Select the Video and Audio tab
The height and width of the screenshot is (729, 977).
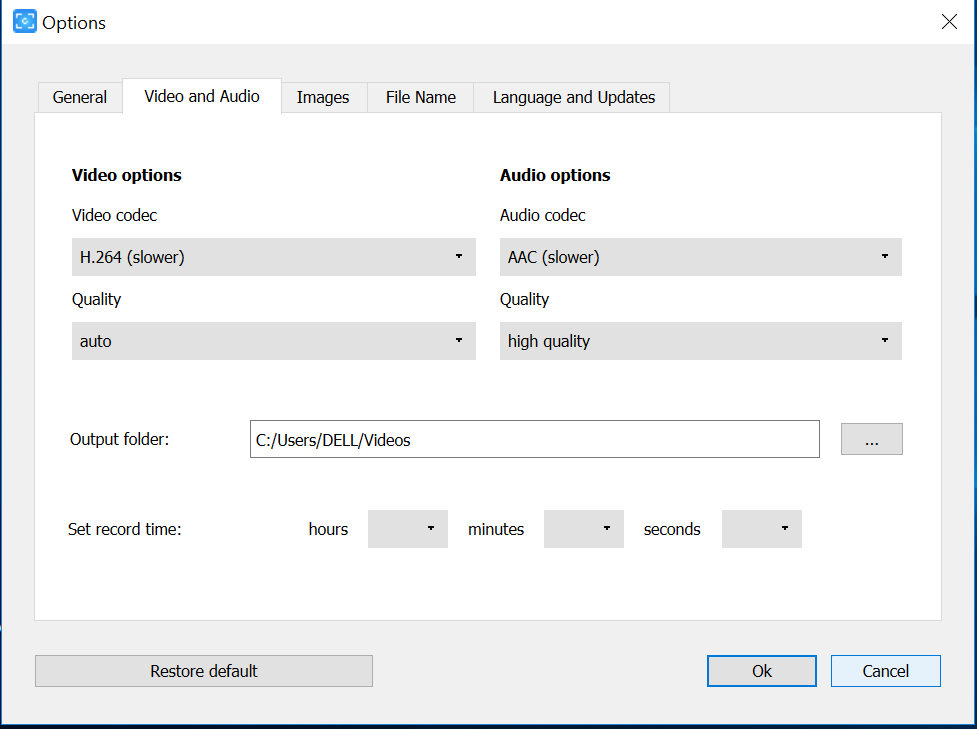tap(202, 96)
